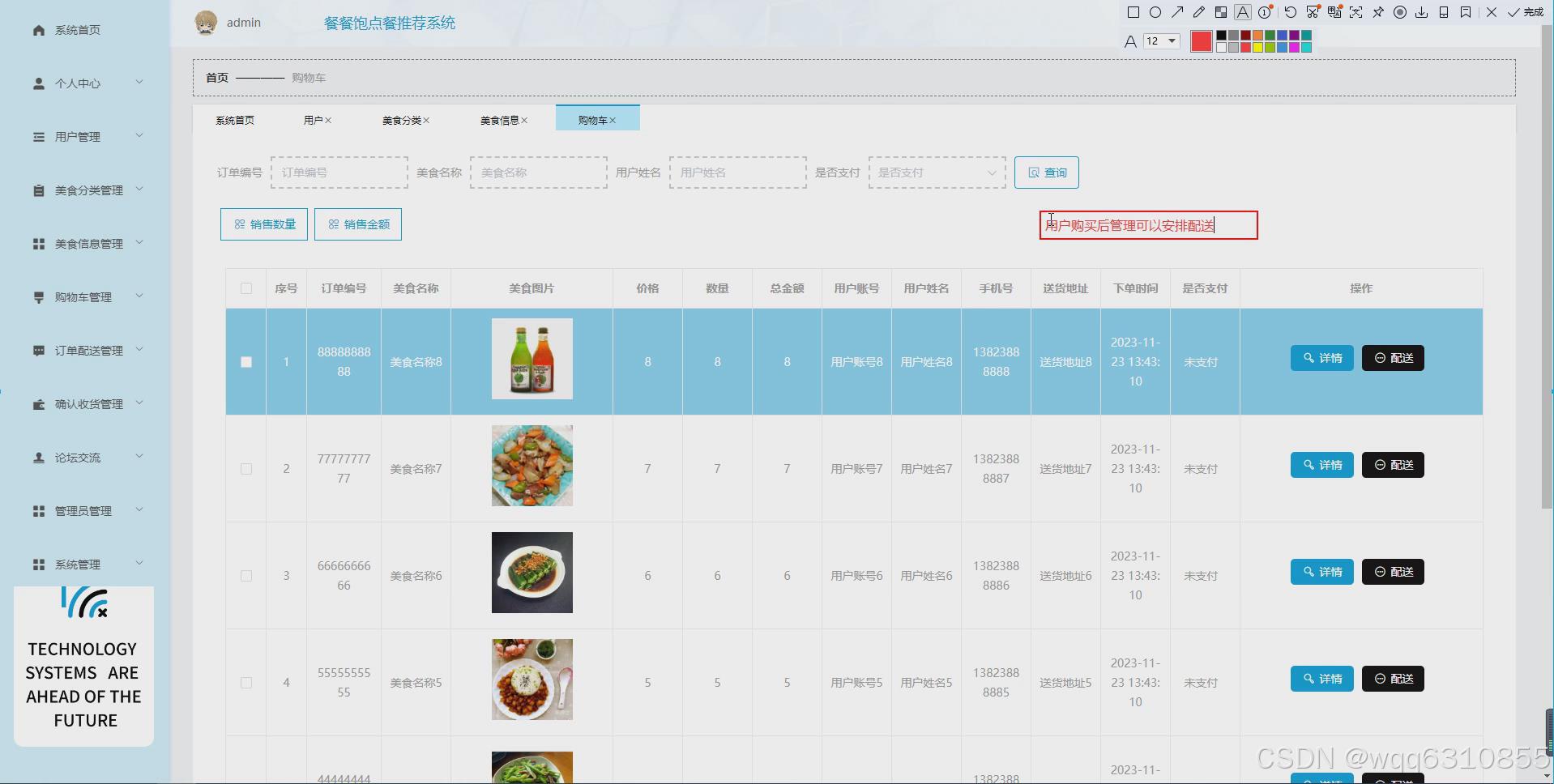Viewport: 1554px width, 784px height.
Task: Select the text annotation tool
Action: [1243, 12]
